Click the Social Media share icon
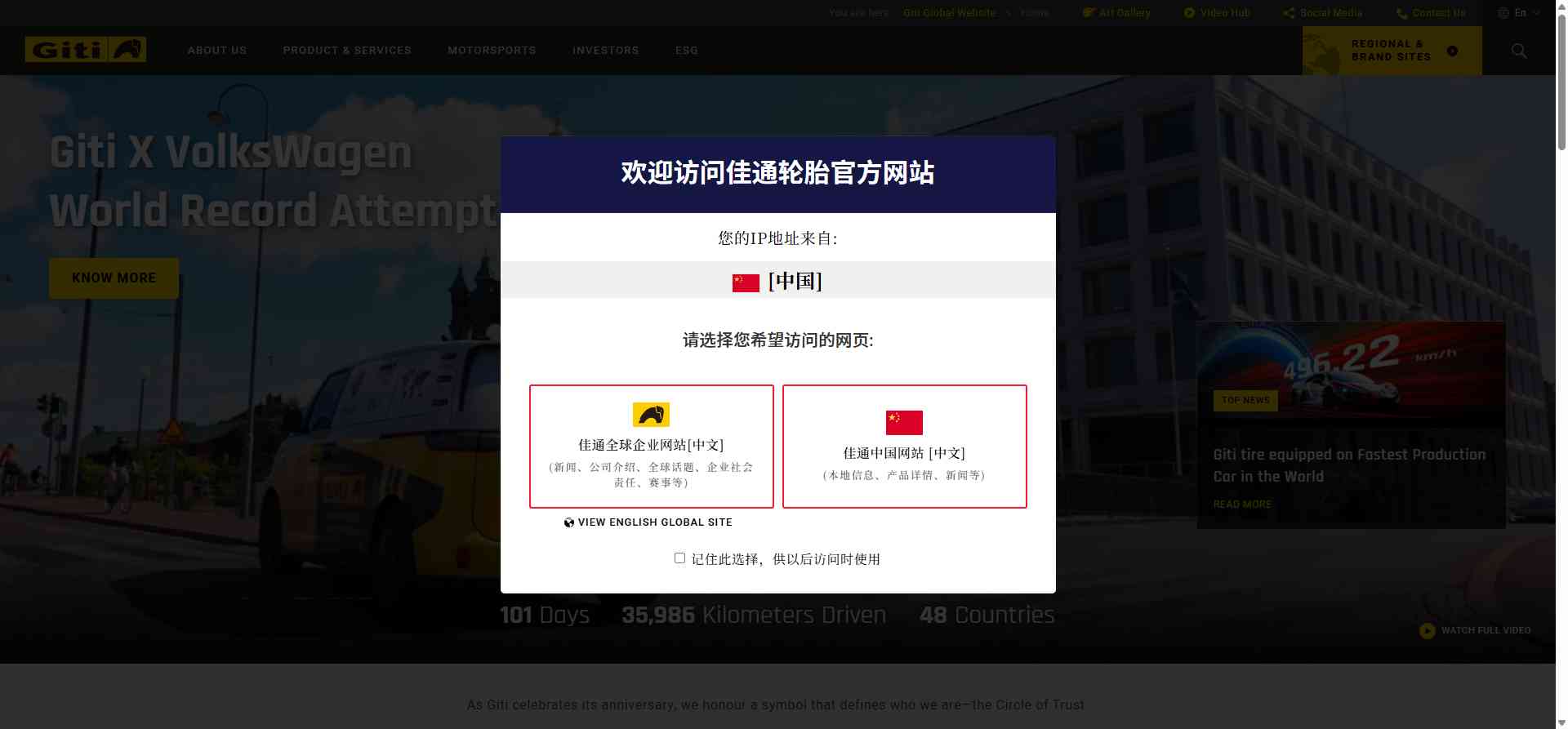Image resolution: width=1568 pixels, height=729 pixels. click(1288, 13)
